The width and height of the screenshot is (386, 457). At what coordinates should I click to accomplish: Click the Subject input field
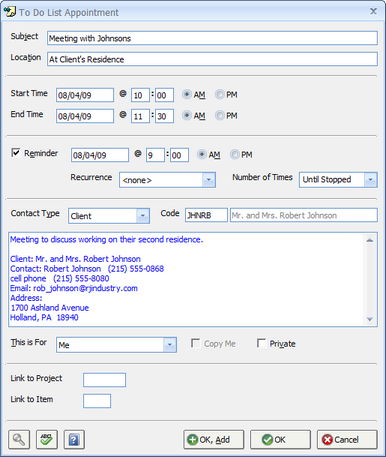tap(212, 38)
